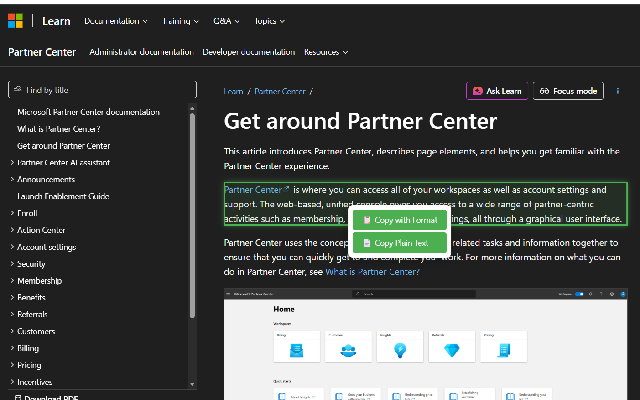Expand the Action Center section chevron
640x400 pixels.
point(12,230)
